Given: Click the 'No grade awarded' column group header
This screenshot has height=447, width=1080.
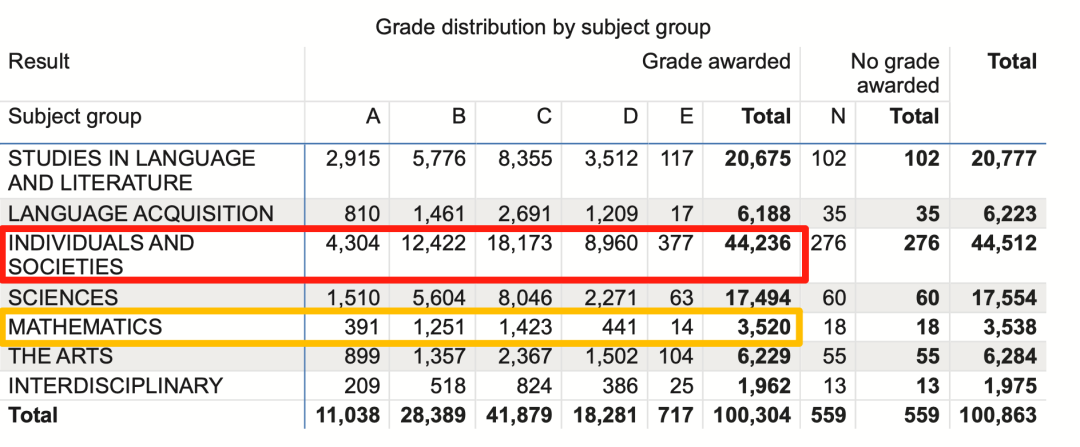Looking at the screenshot, I should [x=895, y=73].
